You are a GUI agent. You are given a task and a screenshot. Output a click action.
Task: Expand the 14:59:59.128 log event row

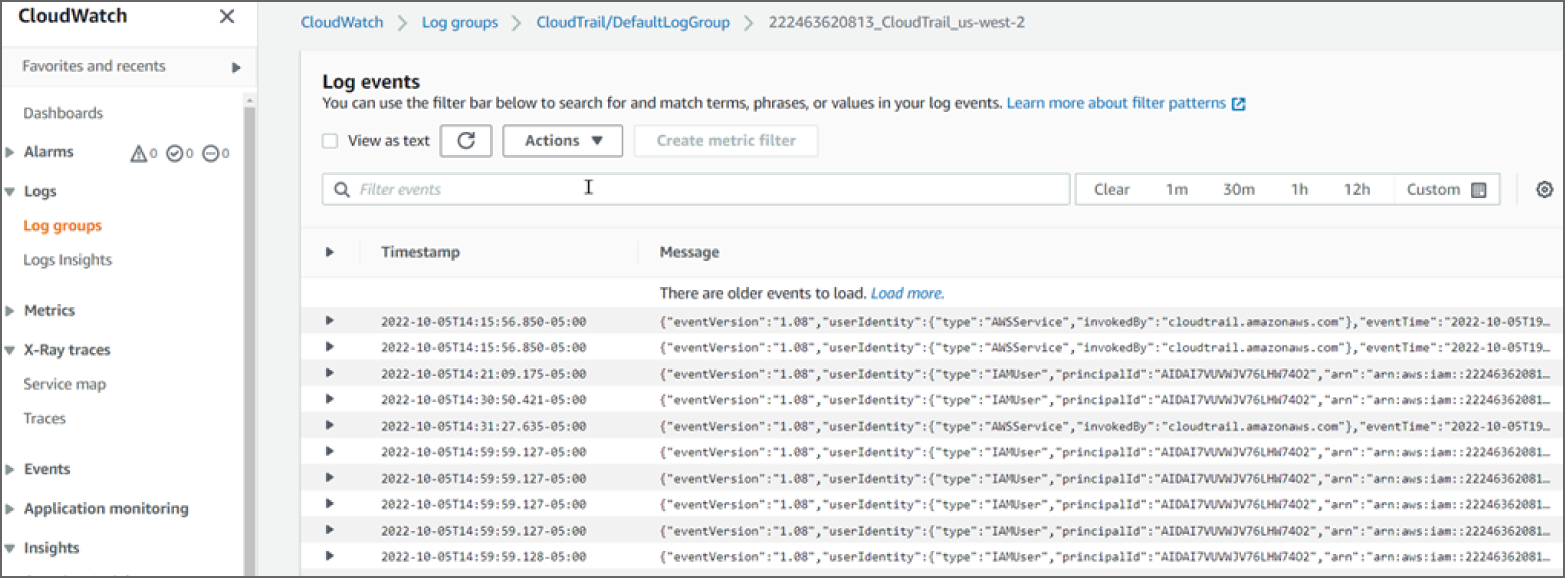pyautogui.click(x=330, y=555)
